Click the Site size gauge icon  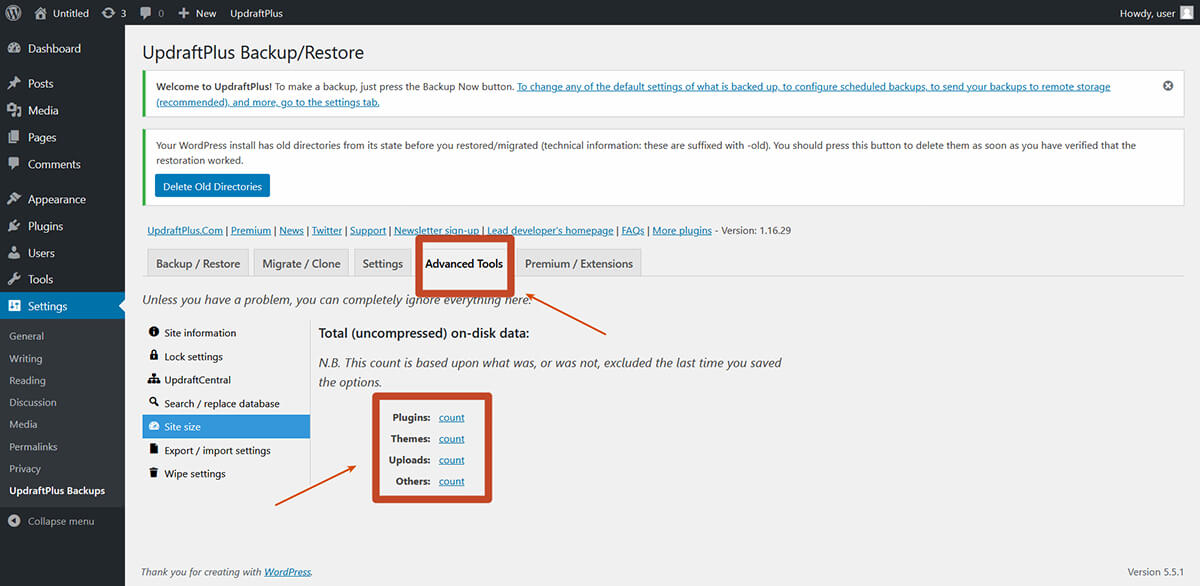[x=154, y=427]
